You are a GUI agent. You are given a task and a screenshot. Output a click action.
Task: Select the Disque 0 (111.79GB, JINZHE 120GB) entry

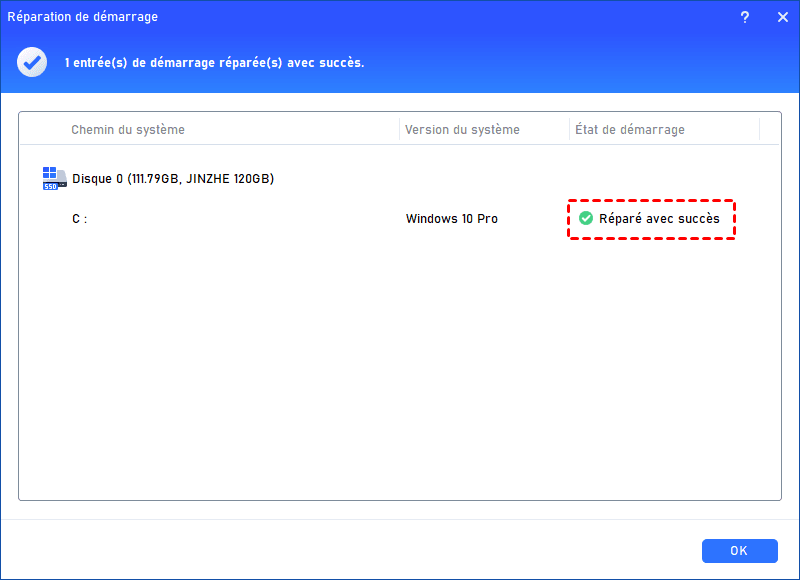[173, 179]
